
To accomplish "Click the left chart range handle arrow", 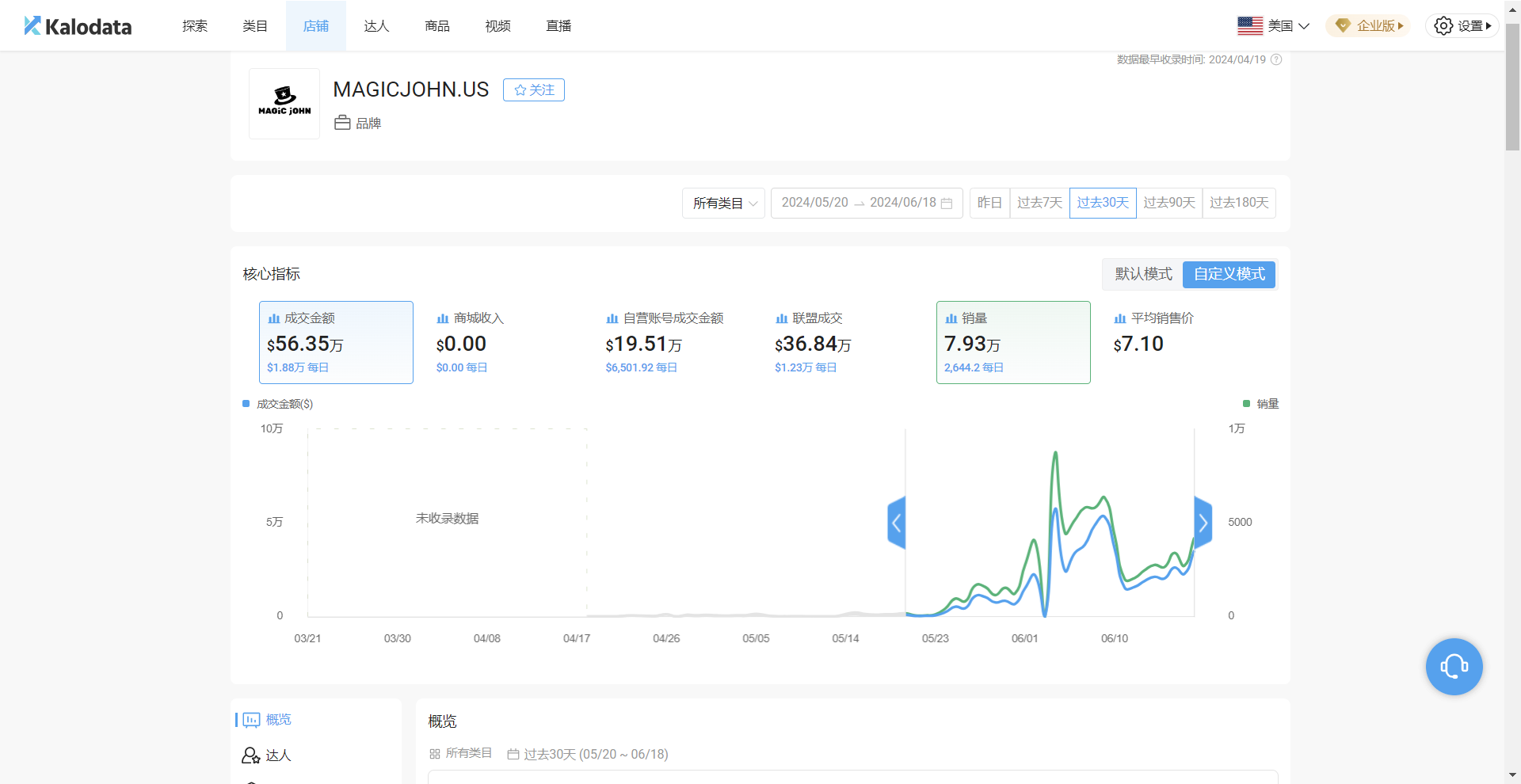I will (x=896, y=523).
